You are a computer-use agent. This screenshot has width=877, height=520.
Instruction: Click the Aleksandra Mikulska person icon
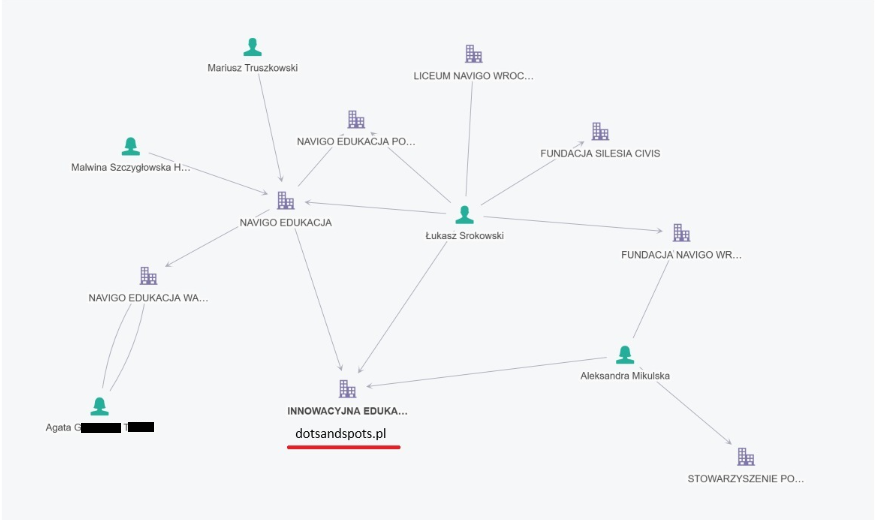(625, 354)
